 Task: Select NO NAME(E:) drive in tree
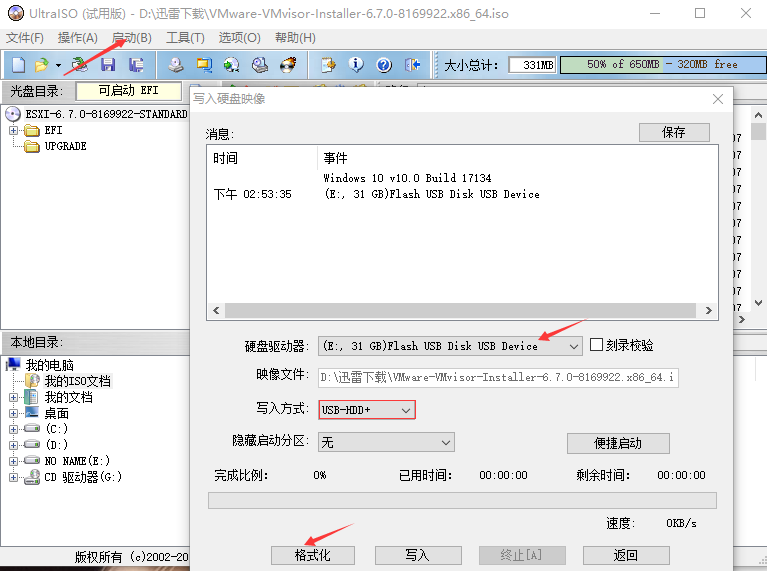click(77, 461)
